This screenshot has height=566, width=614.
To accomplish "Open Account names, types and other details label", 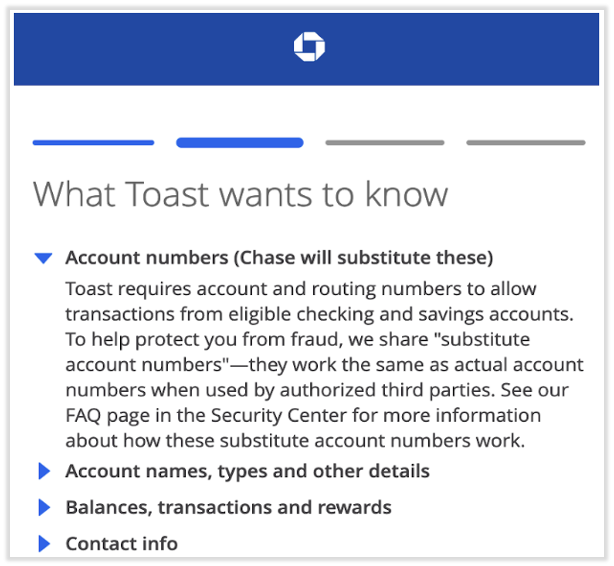I will click(x=247, y=471).
